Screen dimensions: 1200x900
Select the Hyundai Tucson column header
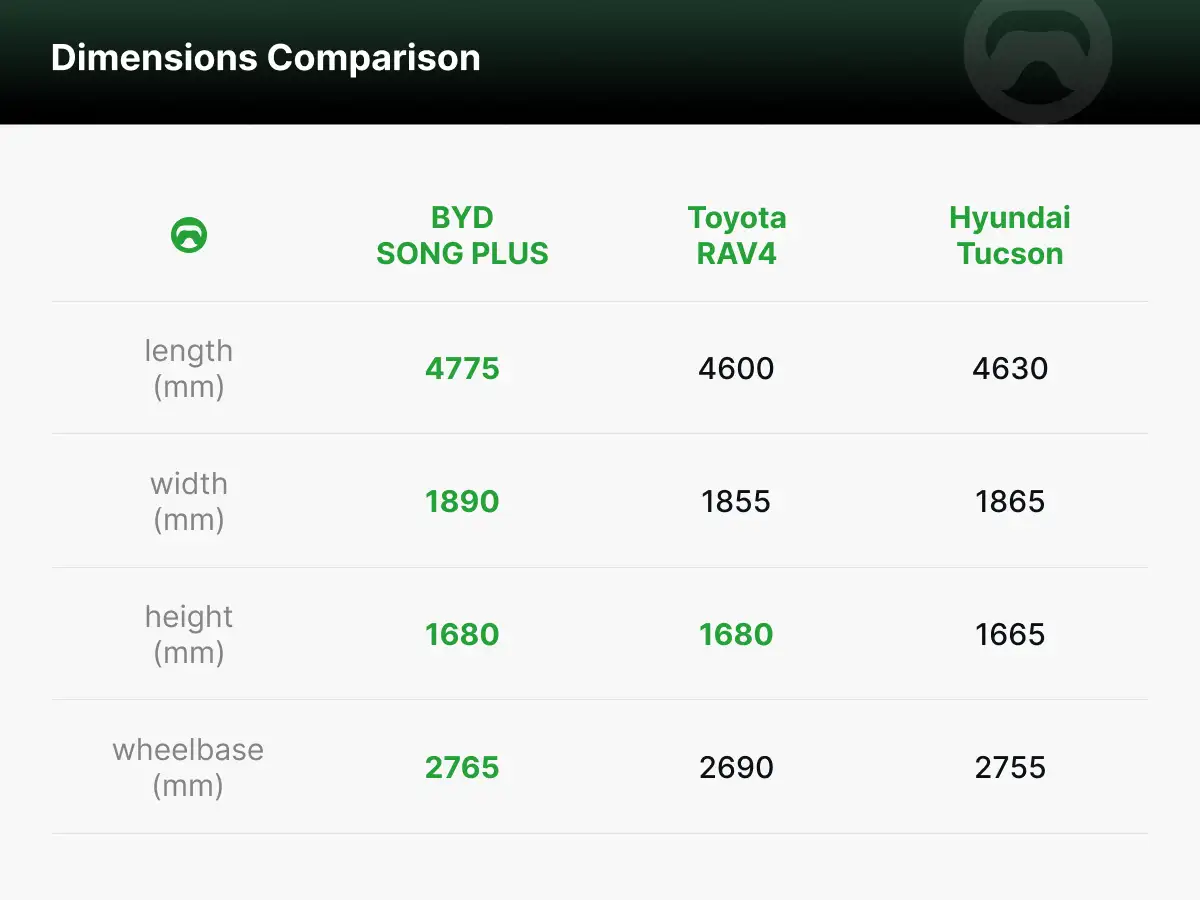pos(1010,236)
